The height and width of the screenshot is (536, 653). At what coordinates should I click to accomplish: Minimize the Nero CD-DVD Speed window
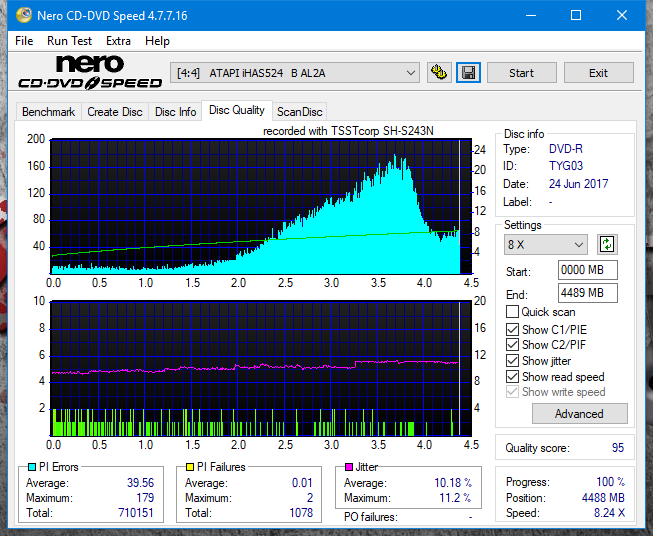point(531,15)
